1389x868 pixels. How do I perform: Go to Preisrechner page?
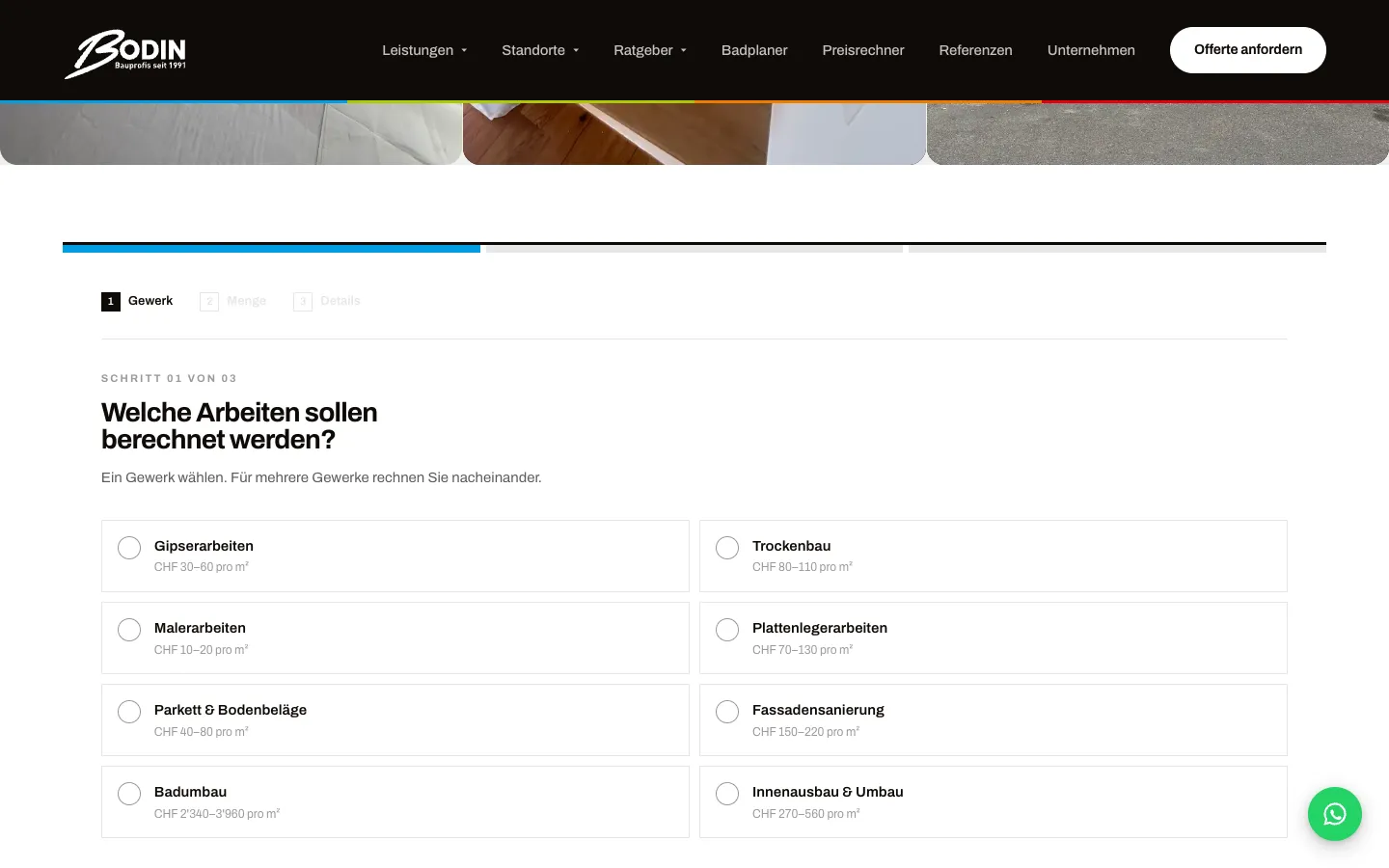tap(863, 50)
